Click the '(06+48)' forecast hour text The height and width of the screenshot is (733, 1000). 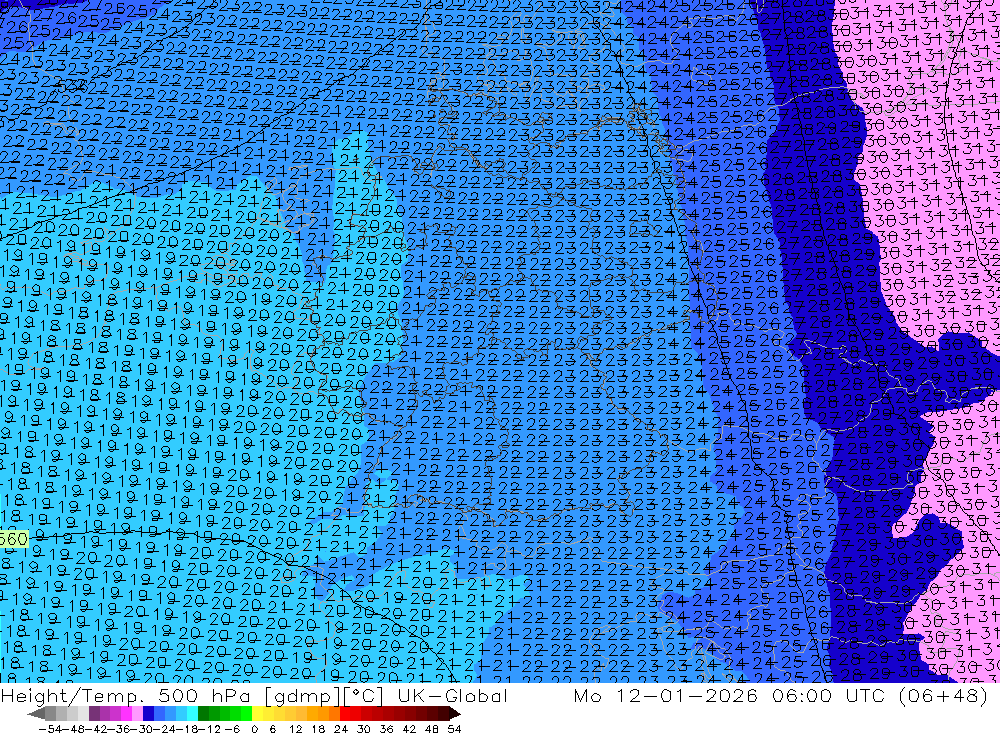(x=943, y=695)
